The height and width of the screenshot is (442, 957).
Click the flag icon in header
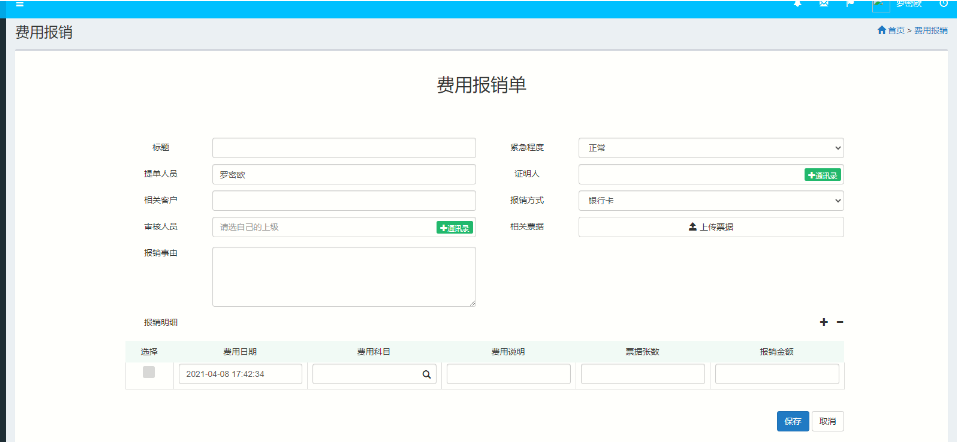click(850, 4)
